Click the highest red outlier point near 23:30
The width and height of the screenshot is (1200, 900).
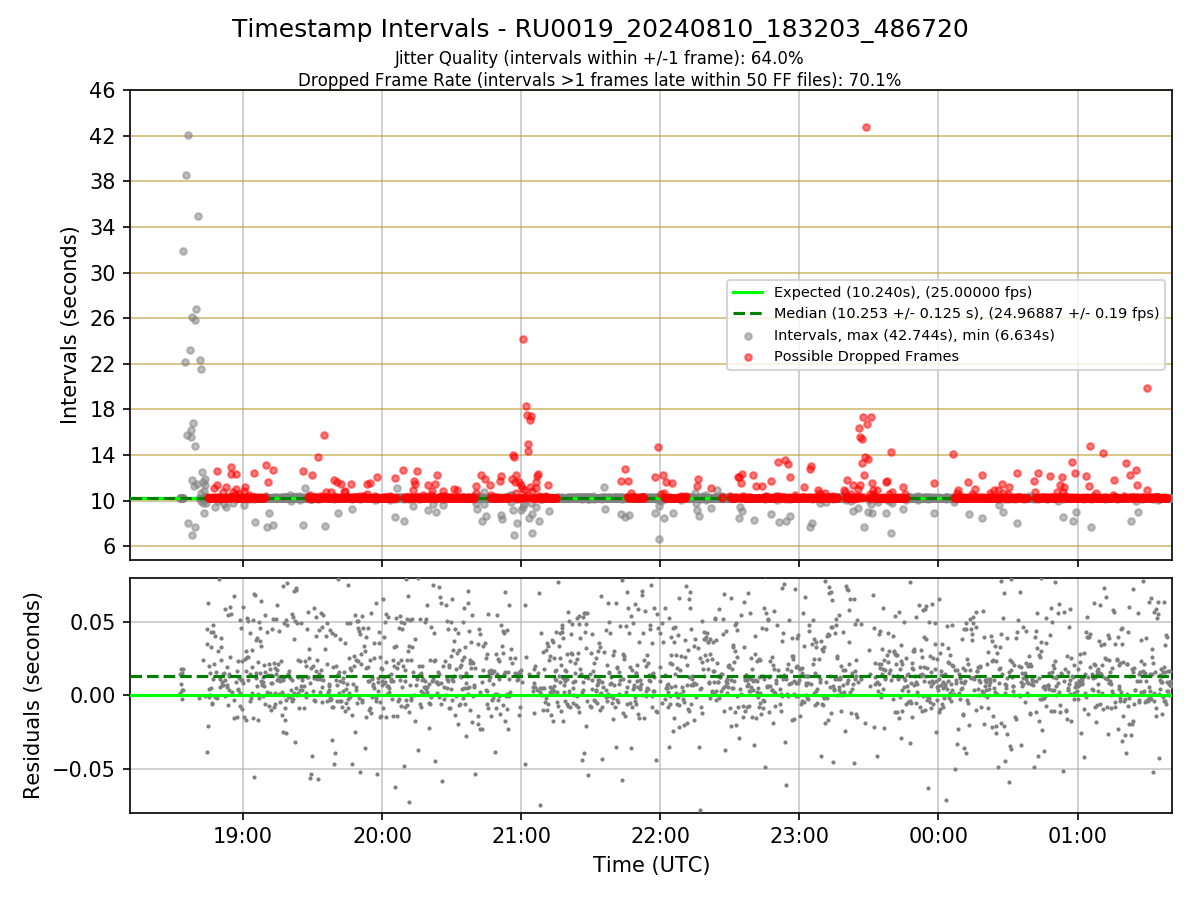point(866,127)
